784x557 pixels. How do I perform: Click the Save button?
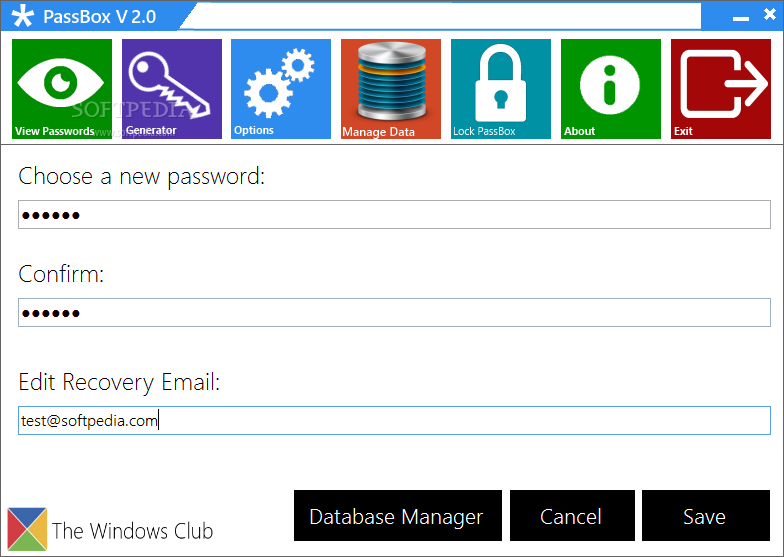(x=706, y=516)
